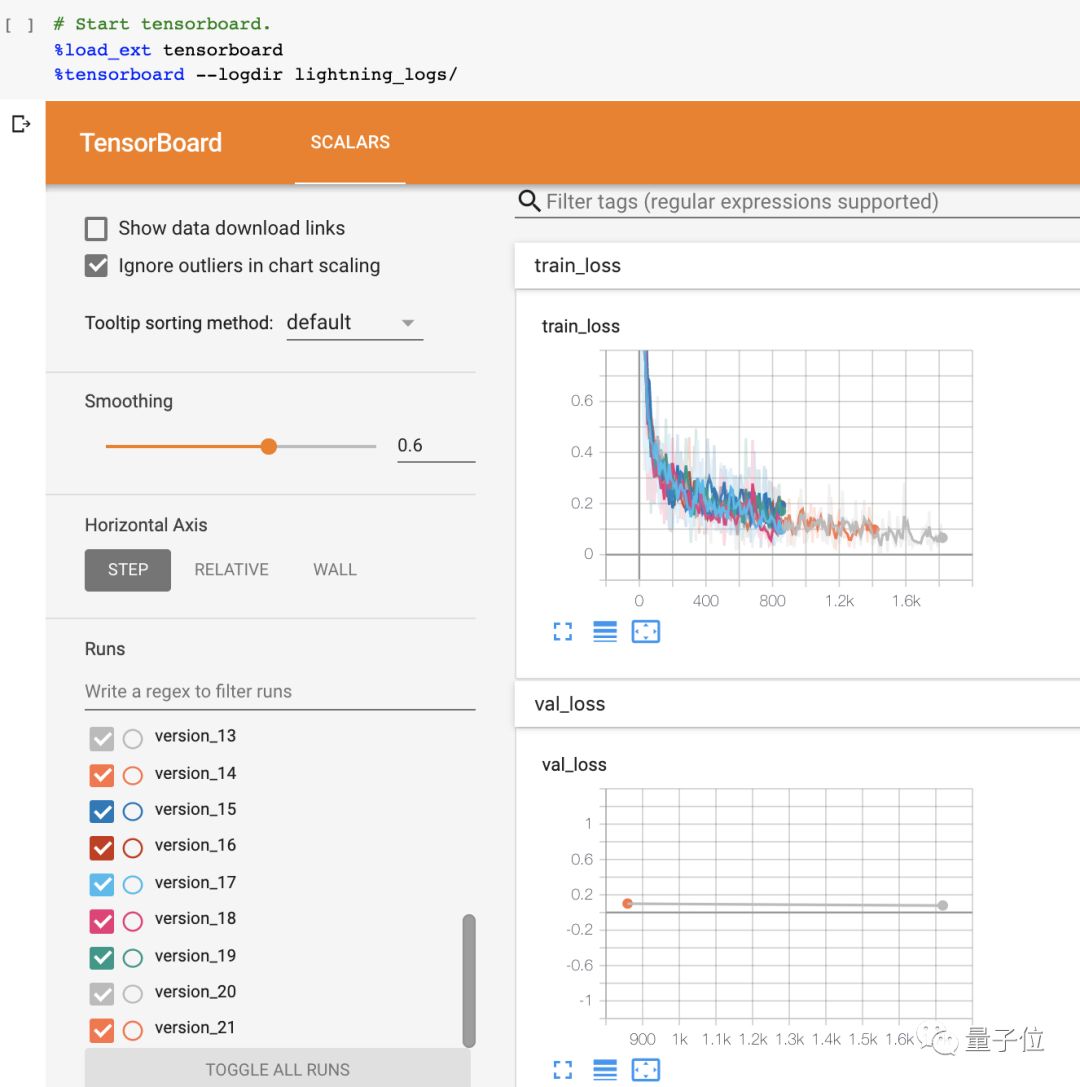Open the Tooltip sorting method dropdown

pos(354,323)
